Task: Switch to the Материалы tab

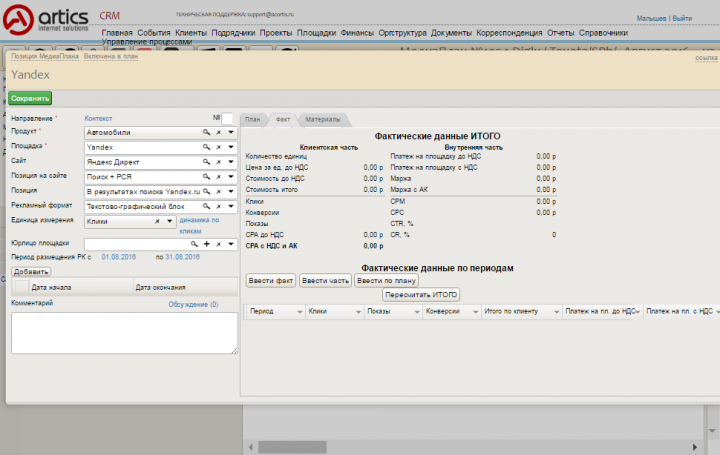Action: click(323, 119)
